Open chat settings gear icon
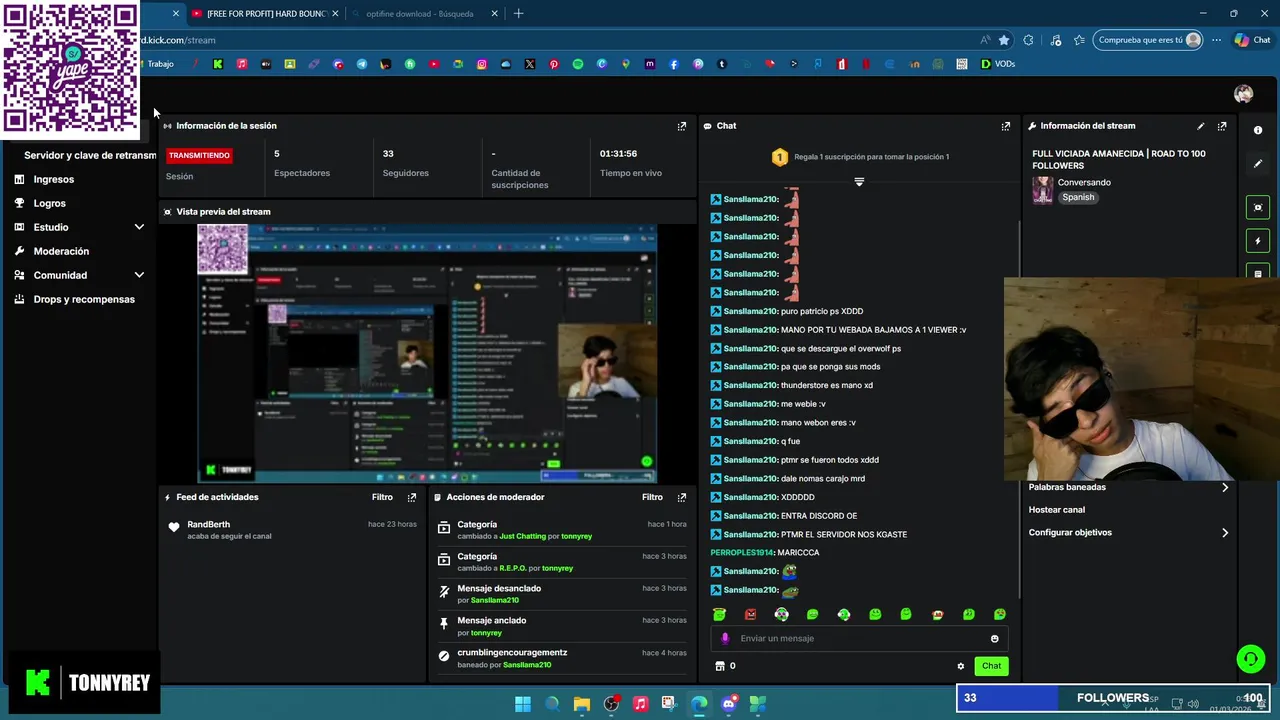The height and width of the screenshot is (720, 1280). coord(961,666)
